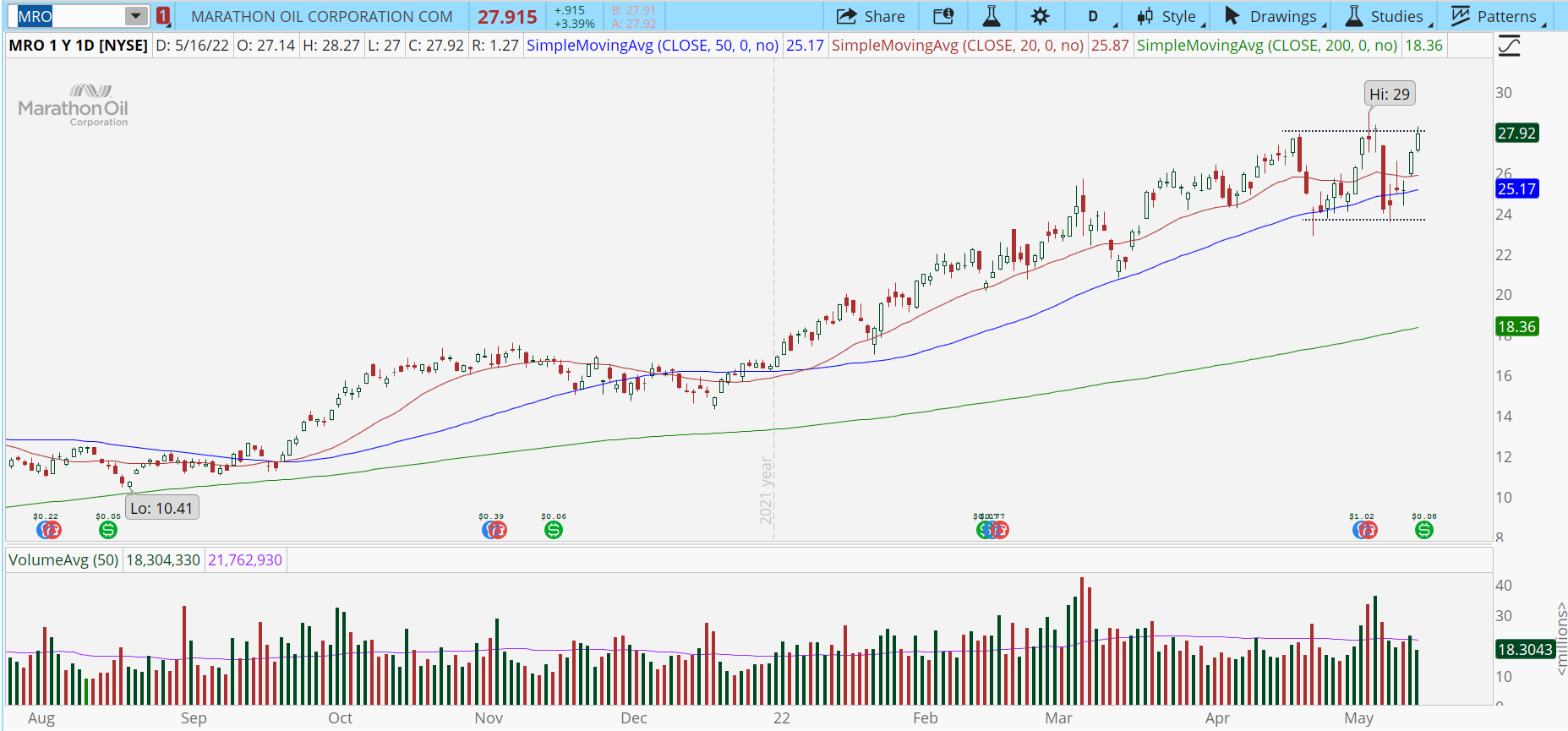Image resolution: width=1568 pixels, height=731 pixels.
Task: Click the Bid price B: 27.91
Action: pos(634,10)
